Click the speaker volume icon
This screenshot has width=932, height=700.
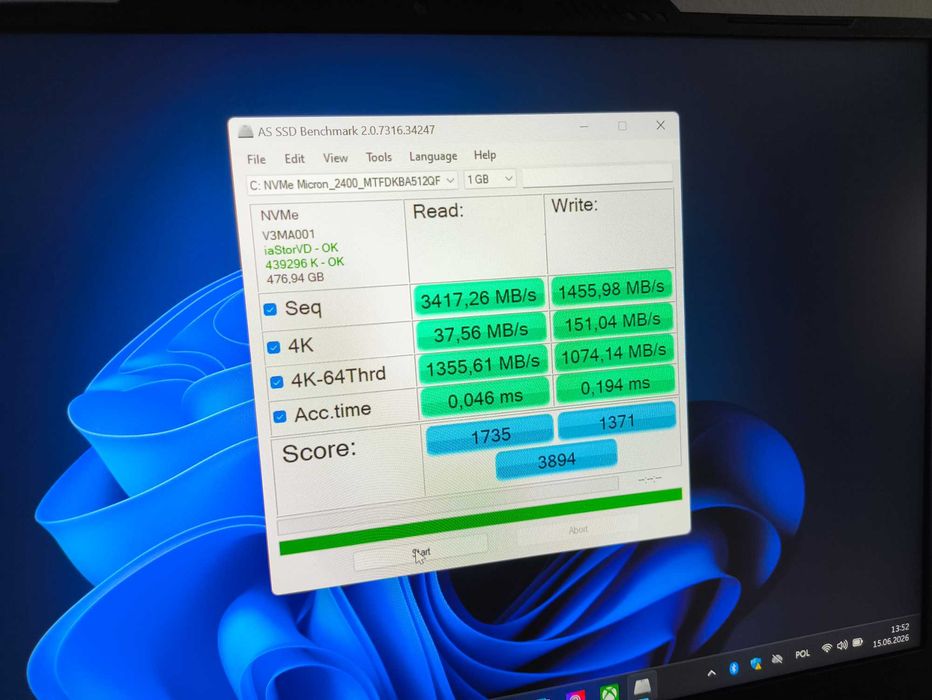pyautogui.click(x=842, y=645)
